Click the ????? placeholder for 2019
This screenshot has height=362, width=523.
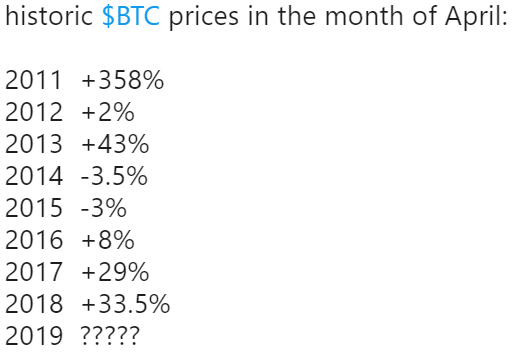110,335
